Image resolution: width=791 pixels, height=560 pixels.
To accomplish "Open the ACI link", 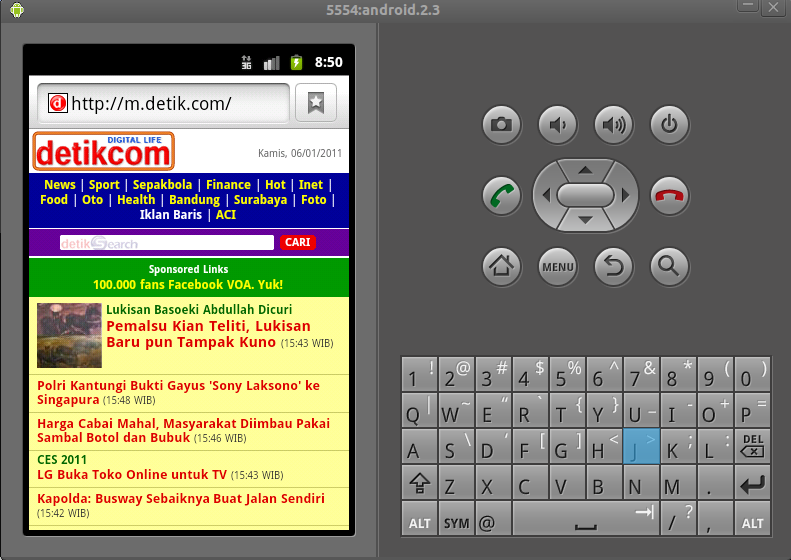I will point(225,215).
